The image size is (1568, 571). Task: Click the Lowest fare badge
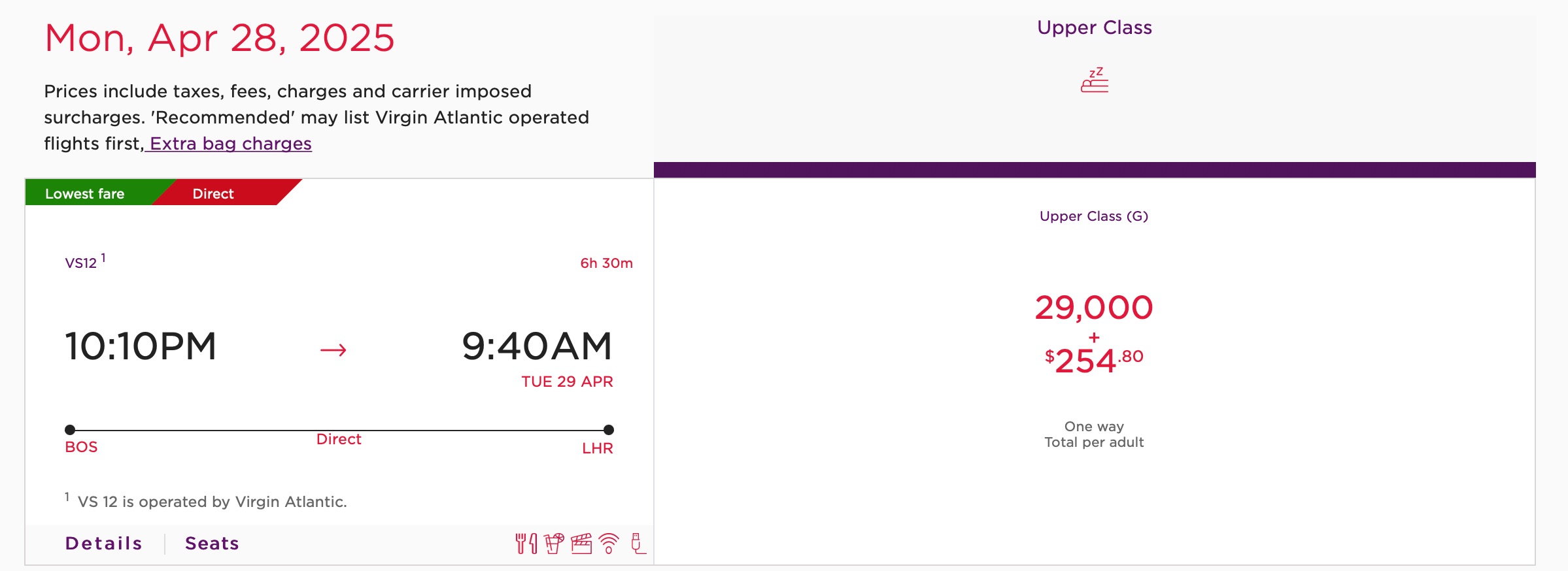[x=84, y=193]
